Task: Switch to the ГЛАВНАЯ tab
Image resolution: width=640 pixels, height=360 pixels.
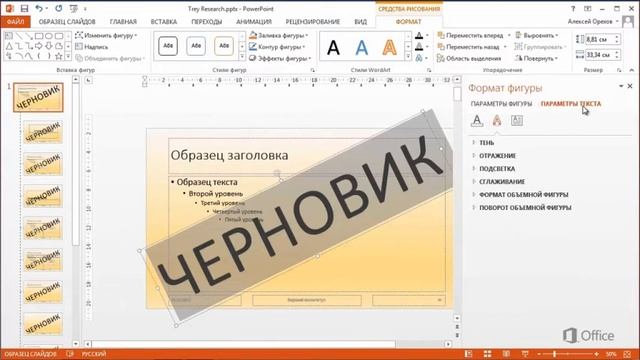Action: coord(123,22)
